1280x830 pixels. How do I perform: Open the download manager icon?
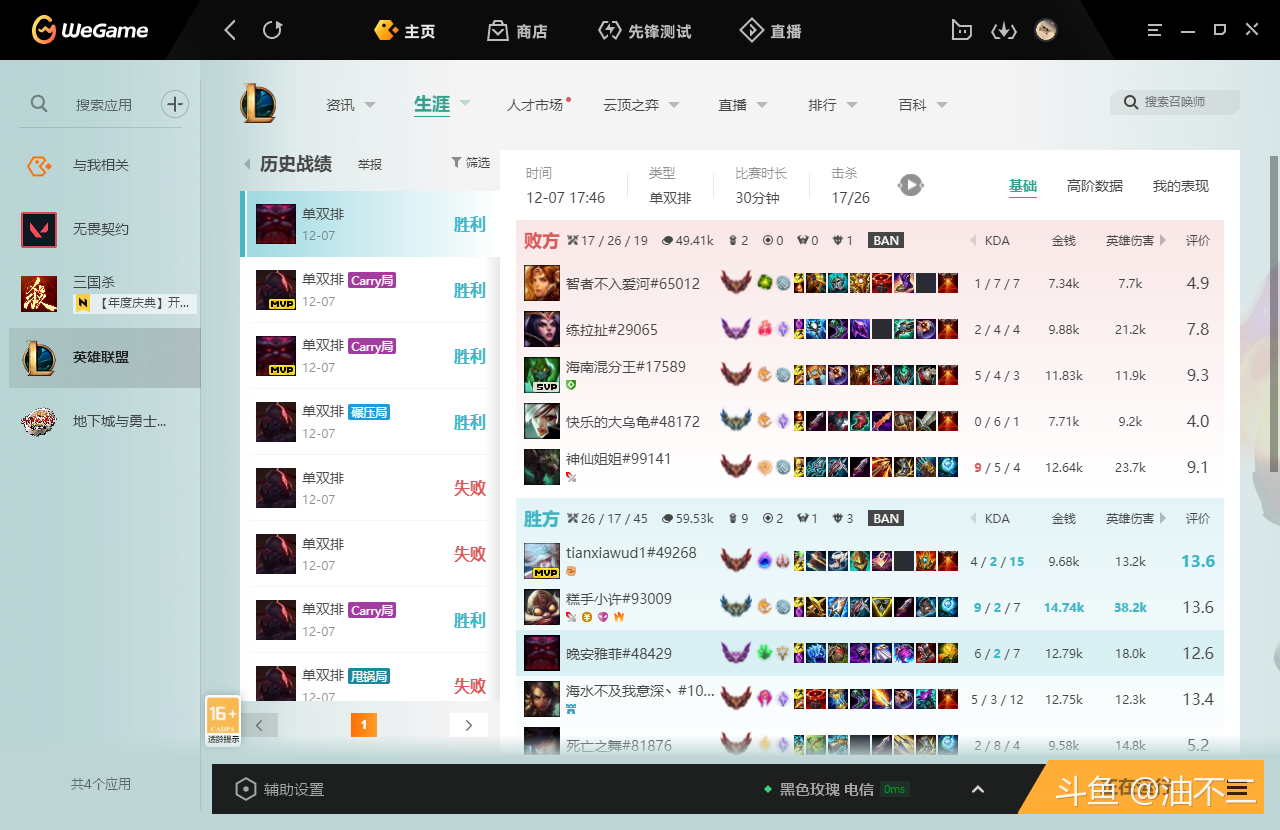pyautogui.click(x=1003, y=30)
